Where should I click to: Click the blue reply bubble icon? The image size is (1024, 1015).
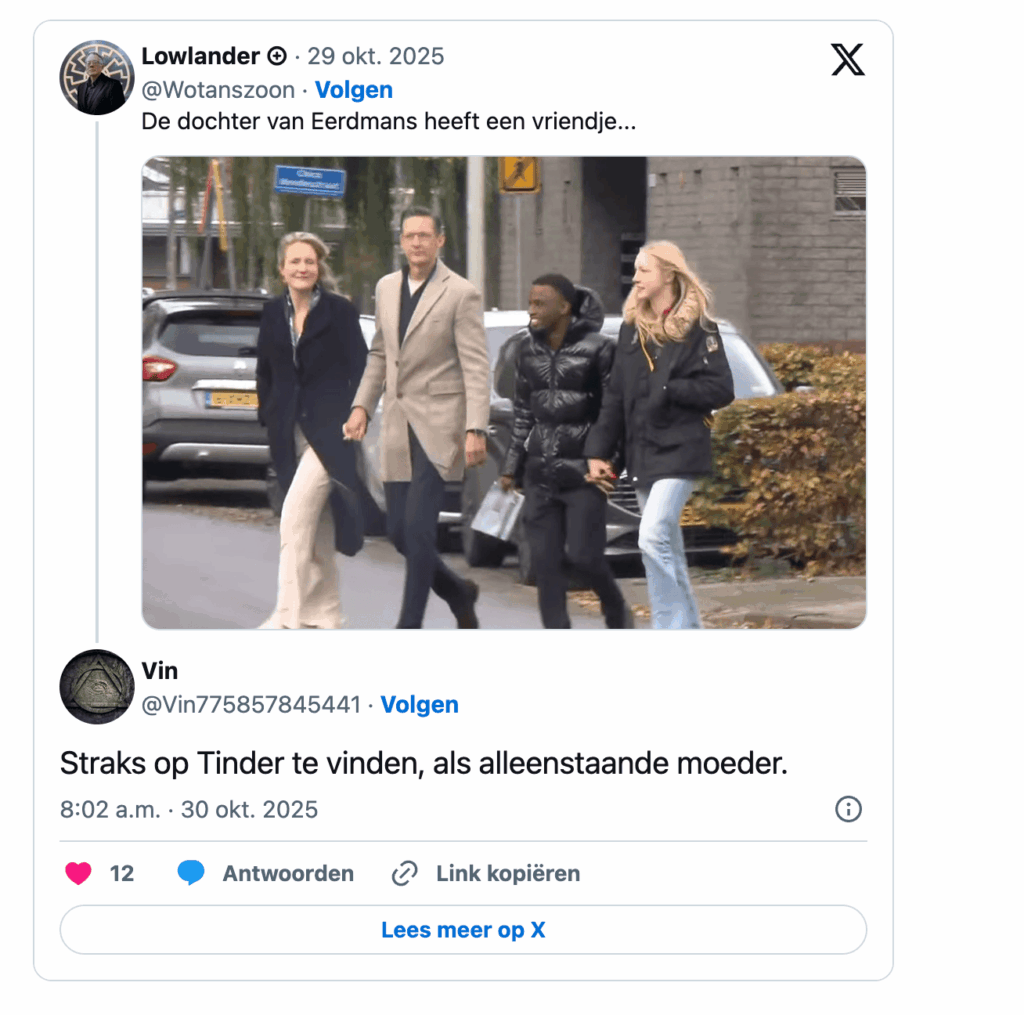pyautogui.click(x=191, y=873)
